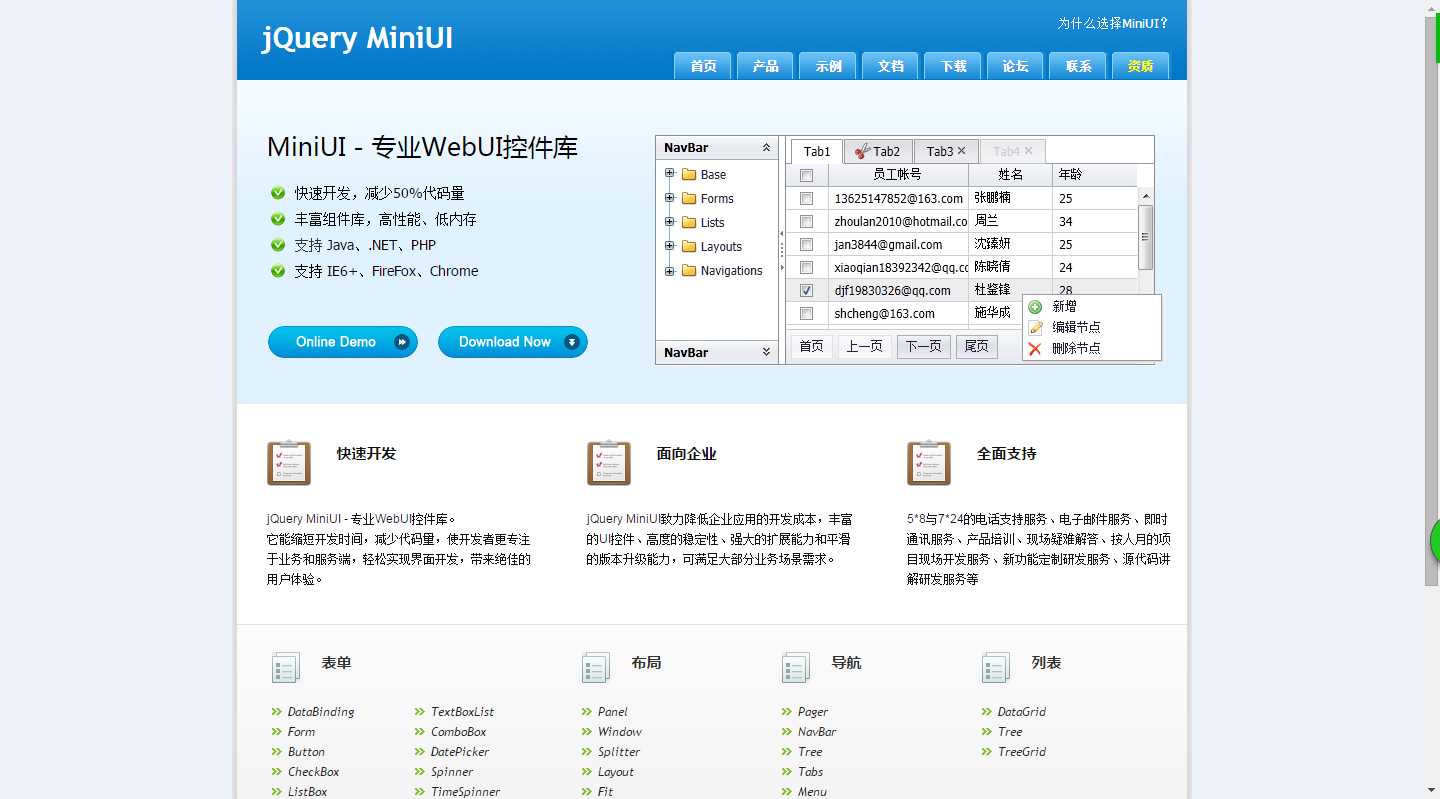Collapse the top NavBar panel chevron

767,148
